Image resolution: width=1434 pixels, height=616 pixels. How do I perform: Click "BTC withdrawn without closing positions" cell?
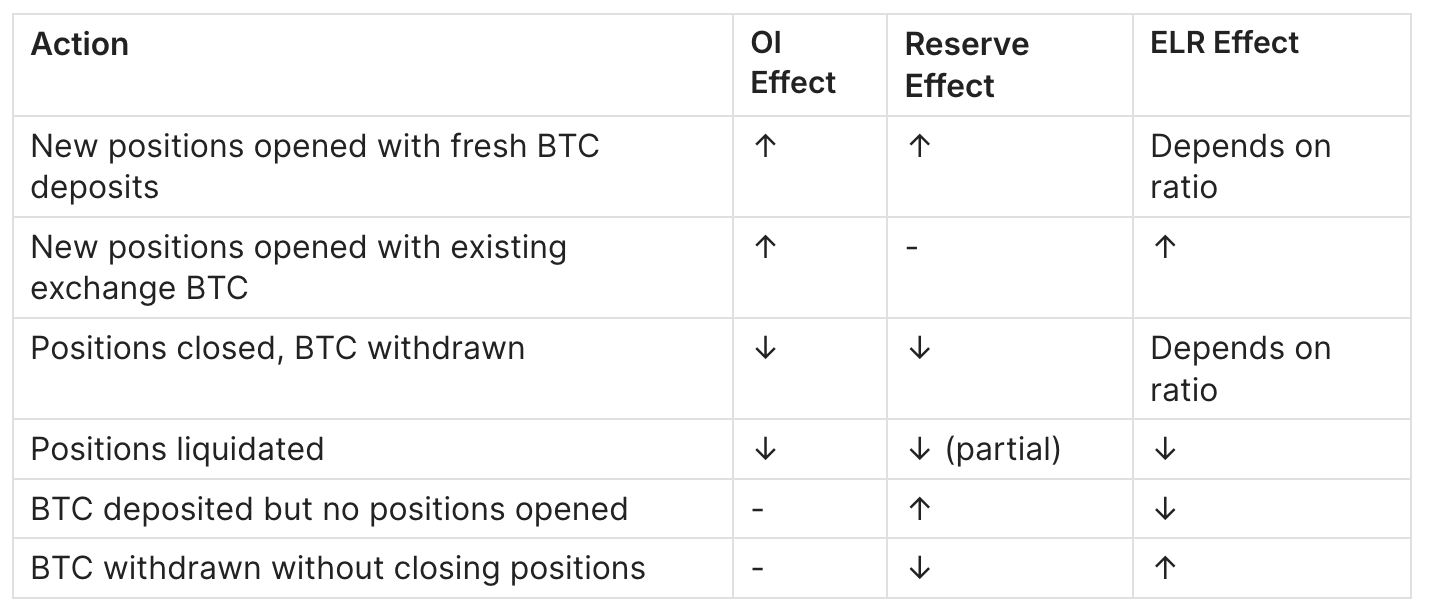(338, 568)
